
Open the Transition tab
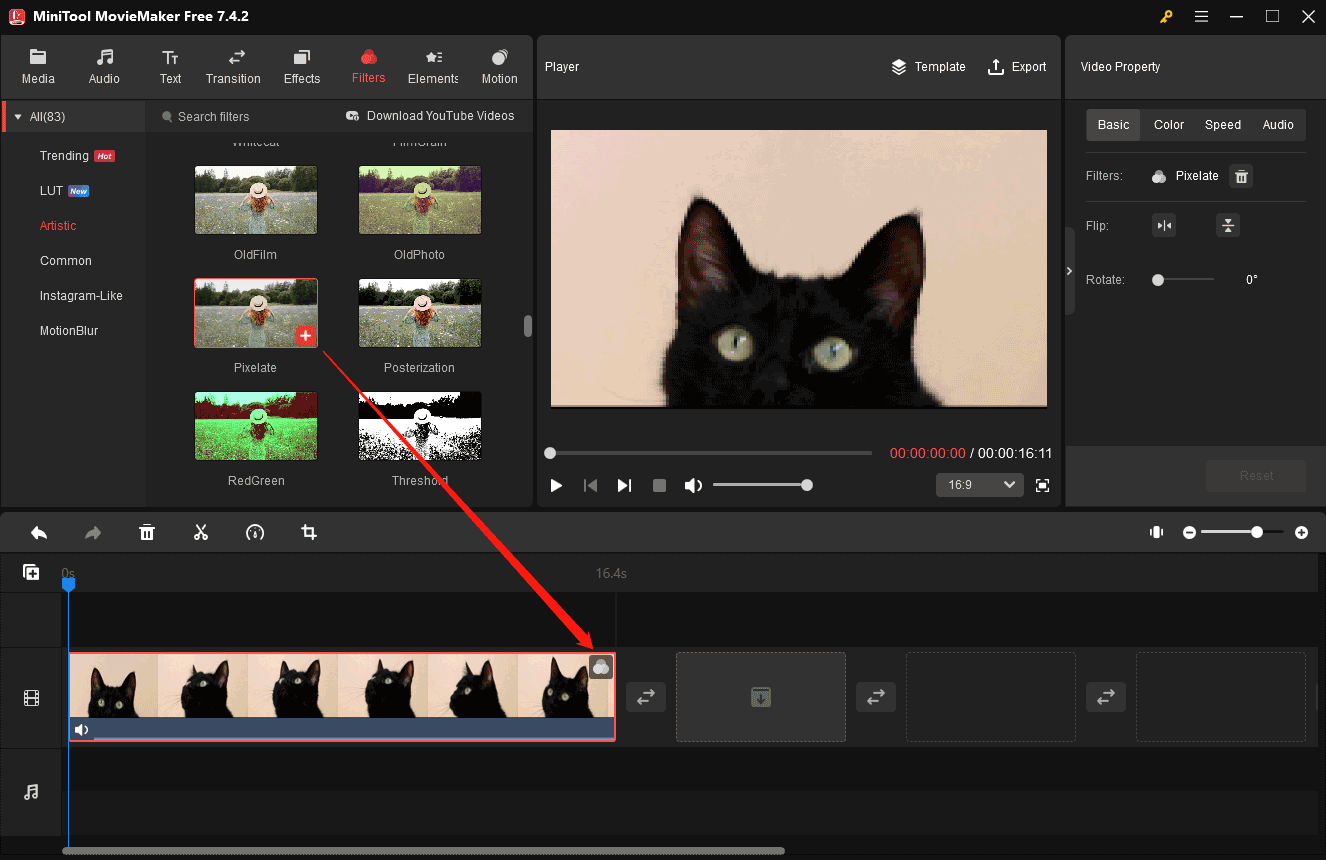[x=233, y=67]
